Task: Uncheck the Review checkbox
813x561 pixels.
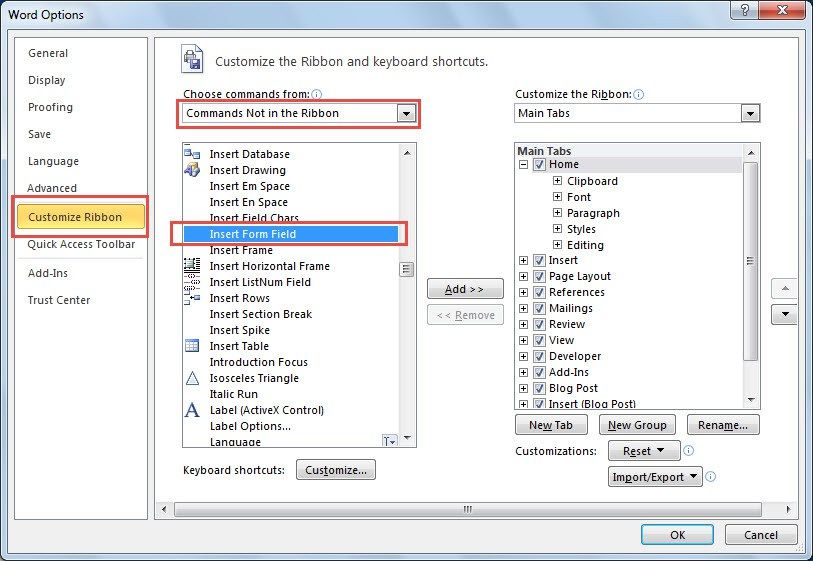Action: pyautogui.click(x=539, y=325)
